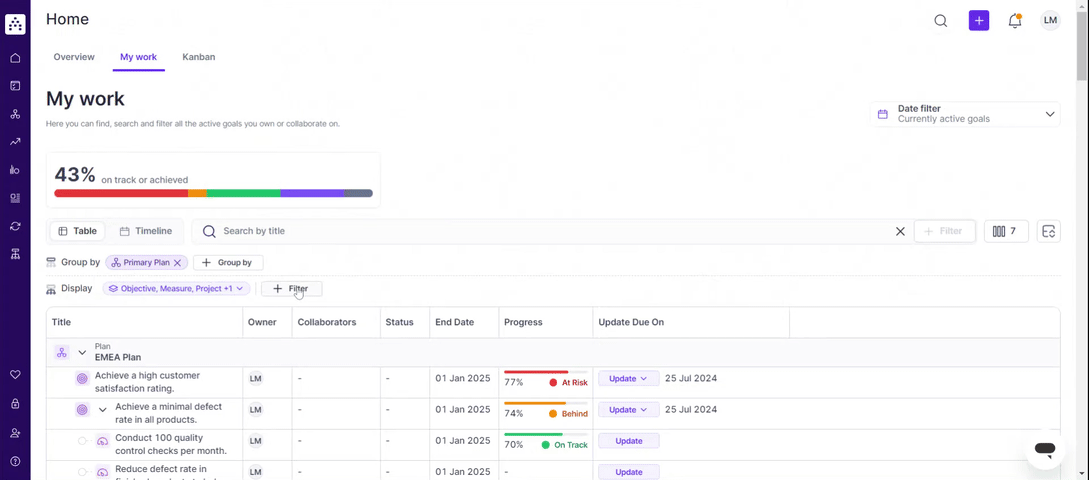
Task: Switch to Table view
Action: 77,231
